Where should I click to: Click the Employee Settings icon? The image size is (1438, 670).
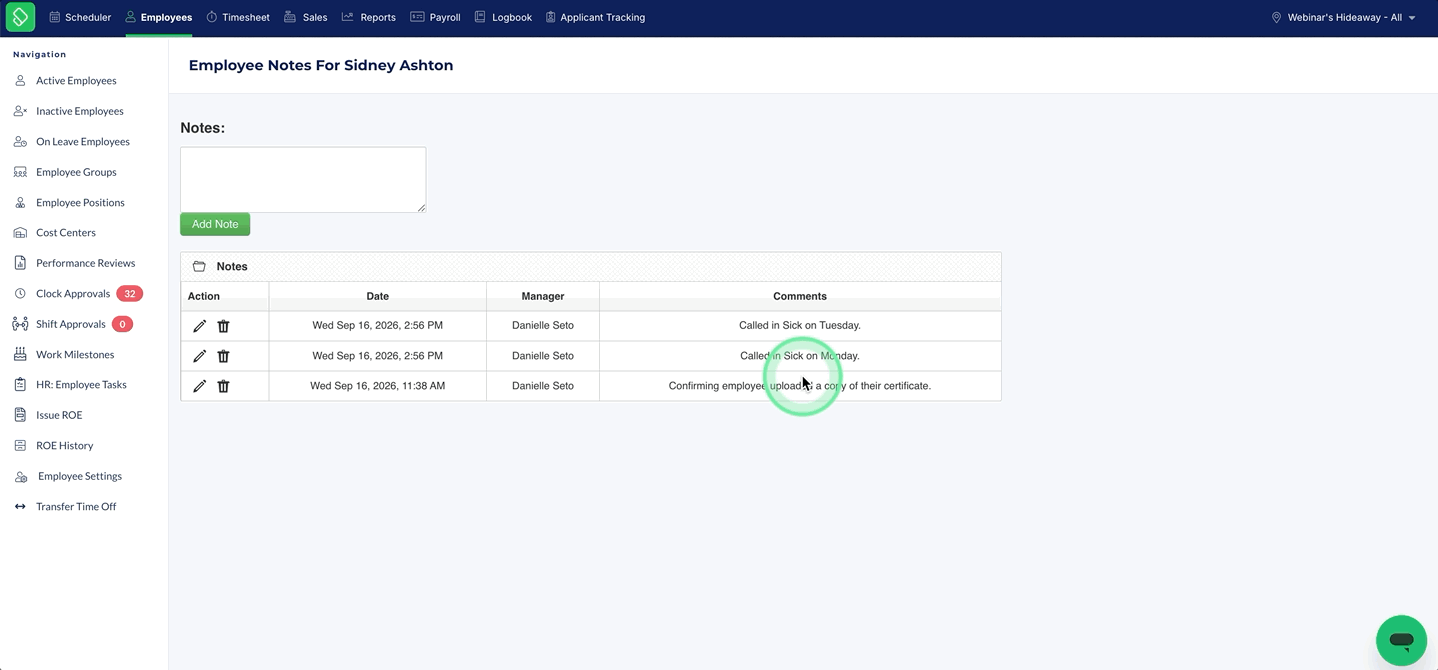coord(21,476)
